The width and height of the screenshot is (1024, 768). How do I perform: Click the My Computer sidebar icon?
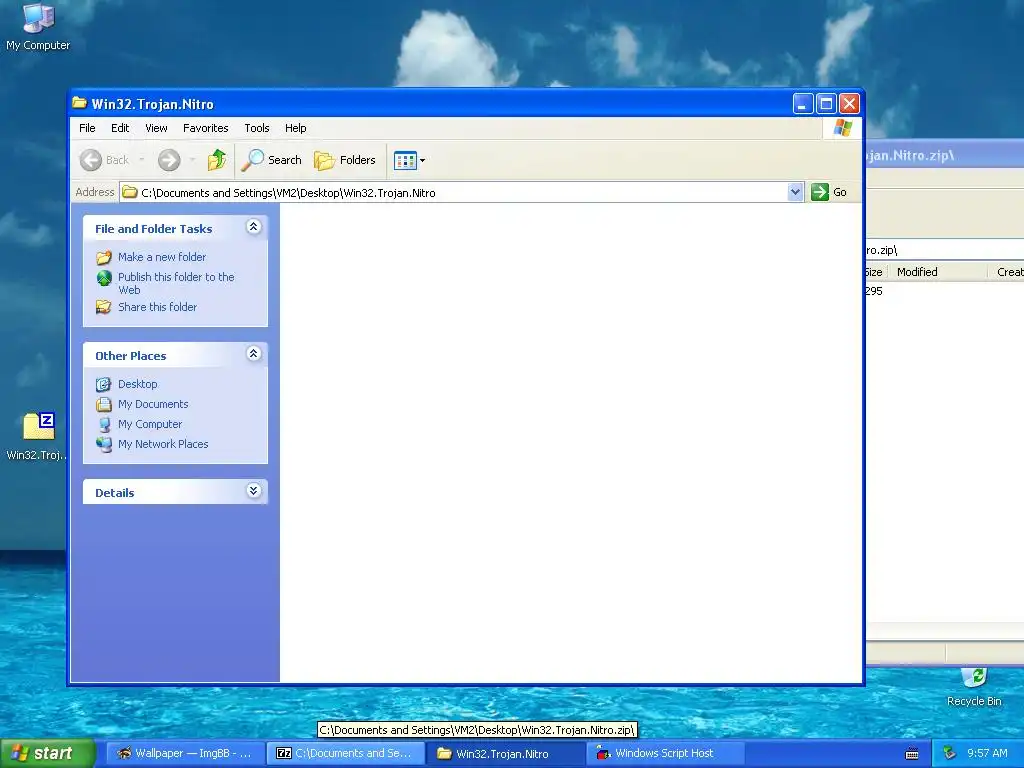[x=104, y=424]
